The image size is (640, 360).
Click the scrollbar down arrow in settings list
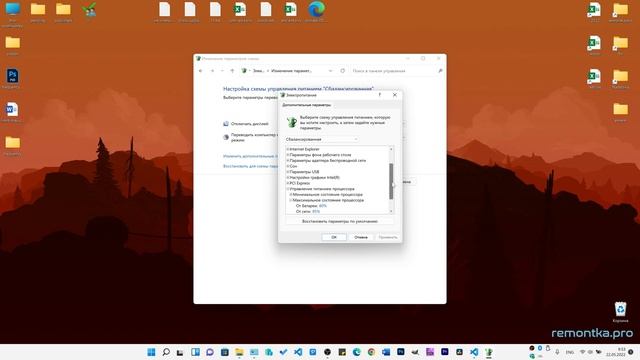pos(391,211)
